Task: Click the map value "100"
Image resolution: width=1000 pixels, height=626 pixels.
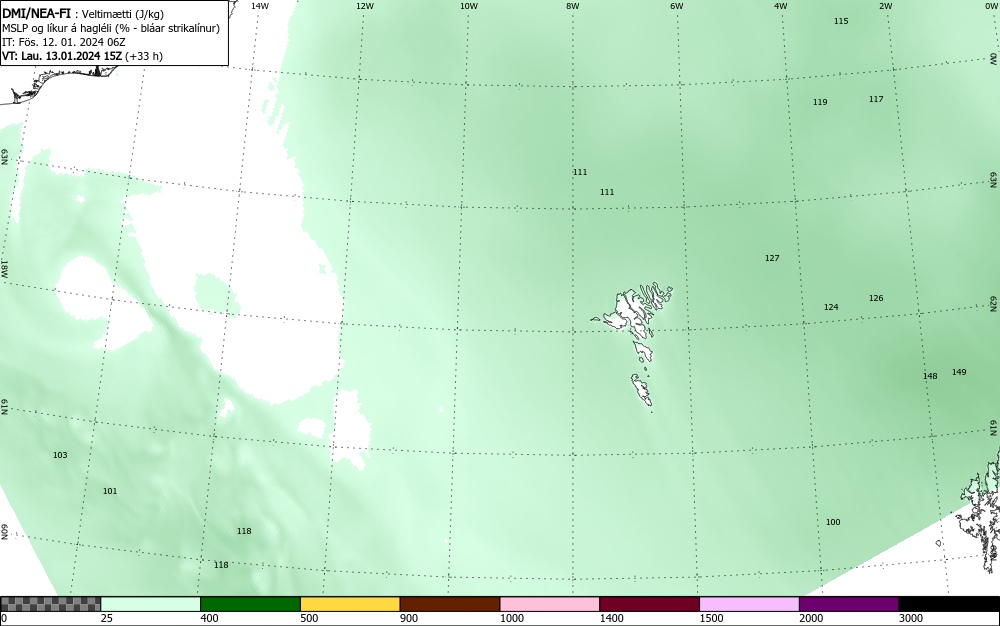Action: [833, 522]
